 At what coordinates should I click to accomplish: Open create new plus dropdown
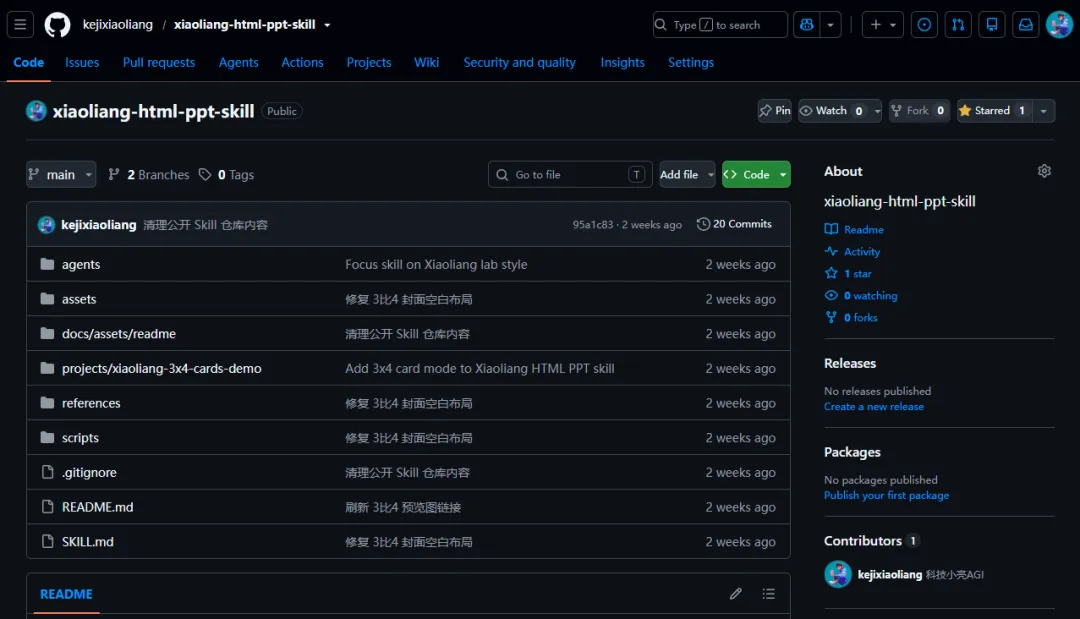pyautogui.click(x=882, y=25)
